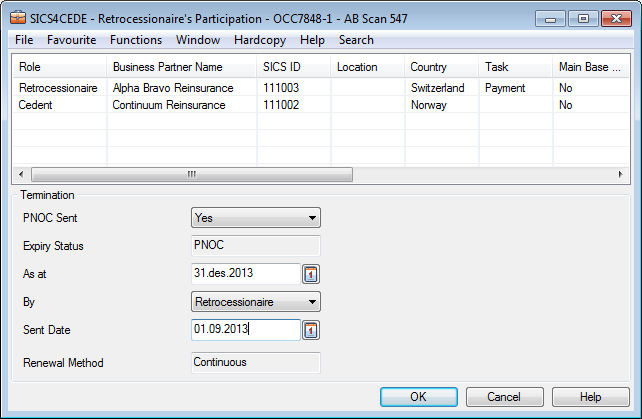Viewport: 642px width, 419px height.
Task: Click the Expiry Status field showing PNOC
Action: (256, 246)
